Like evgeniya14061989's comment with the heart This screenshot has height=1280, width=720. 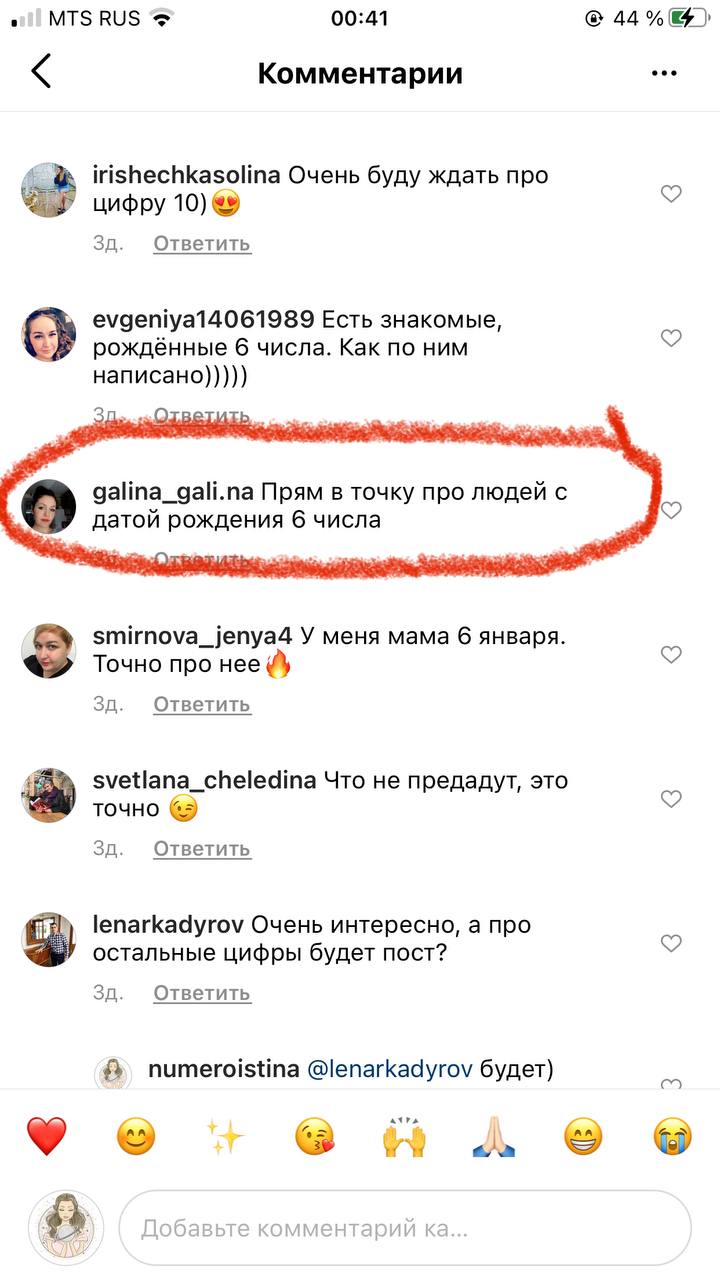pos(671,338)
